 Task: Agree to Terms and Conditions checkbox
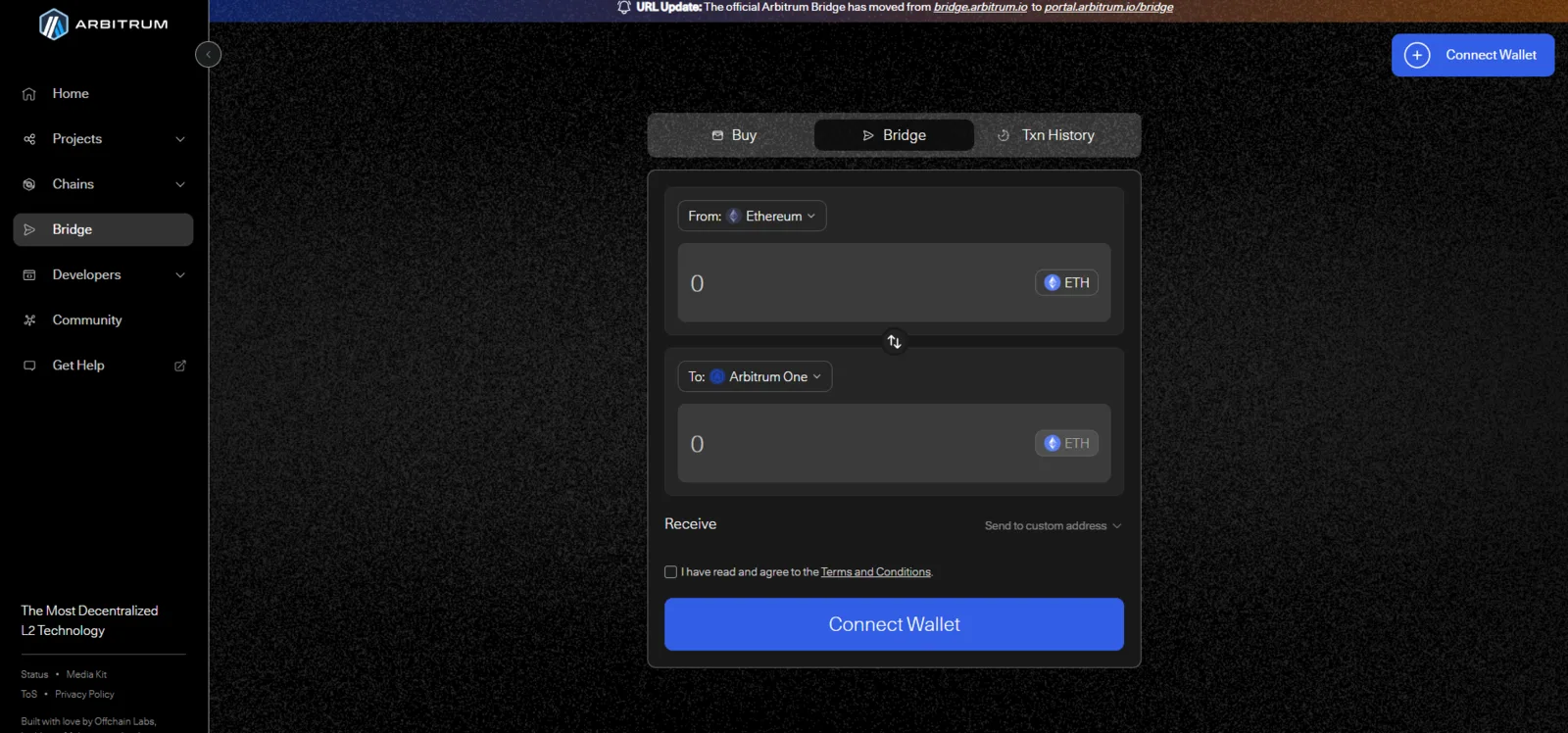(x=671, y=572)
